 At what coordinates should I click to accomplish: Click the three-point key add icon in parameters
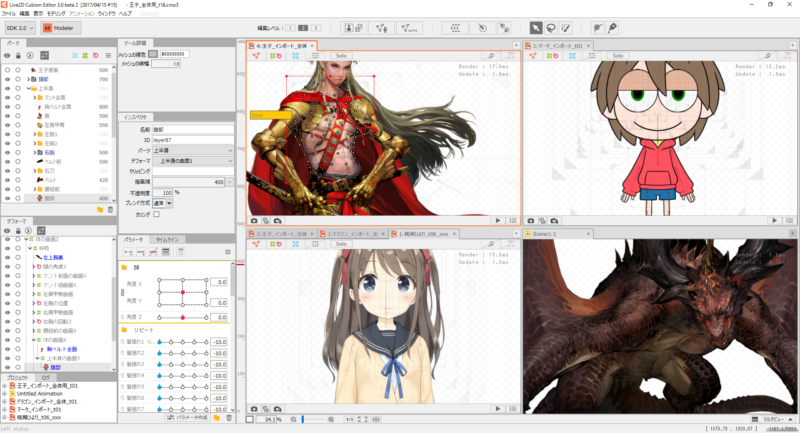140,252
